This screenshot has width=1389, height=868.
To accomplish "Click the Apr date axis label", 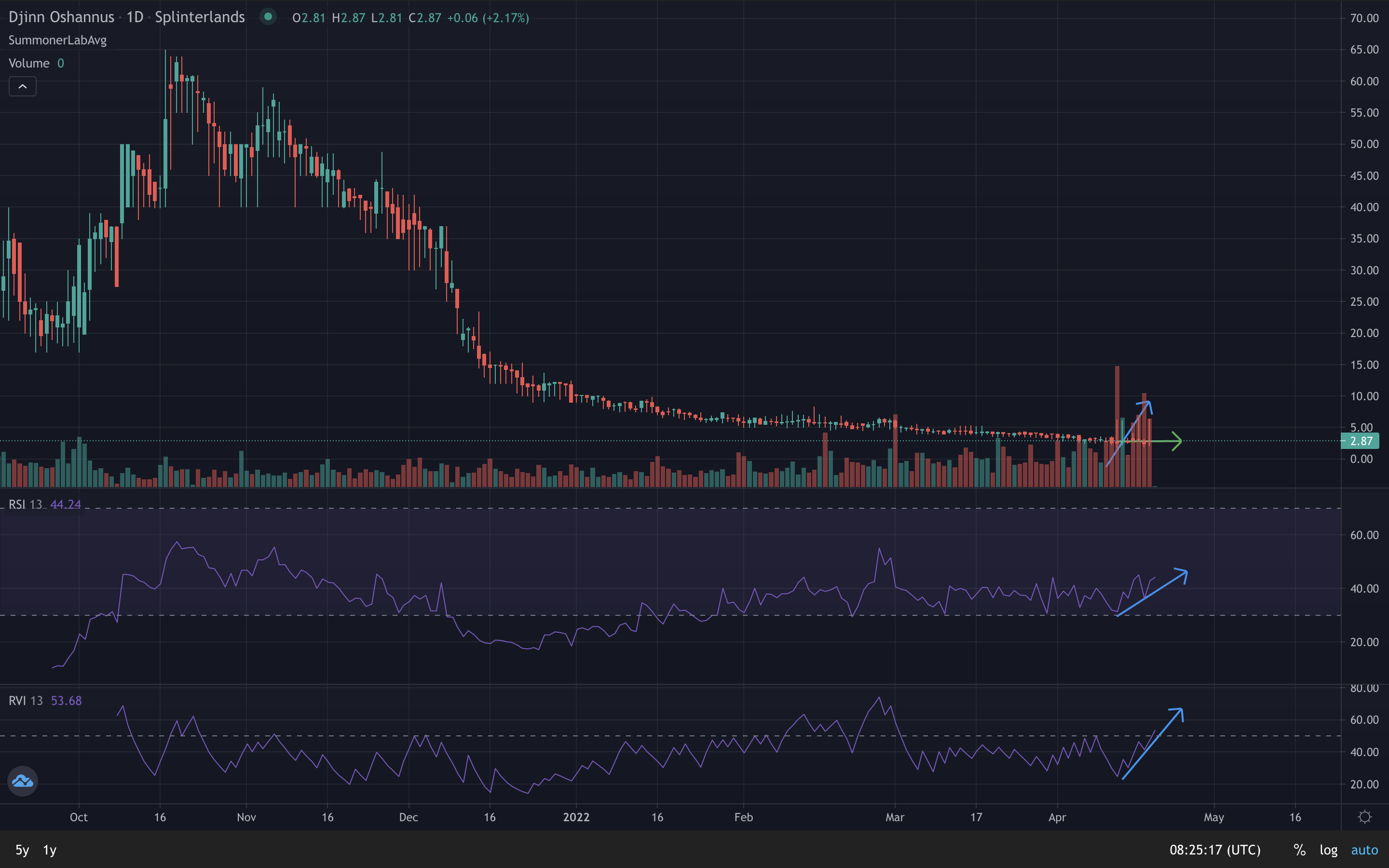I will coord(1057,817).
